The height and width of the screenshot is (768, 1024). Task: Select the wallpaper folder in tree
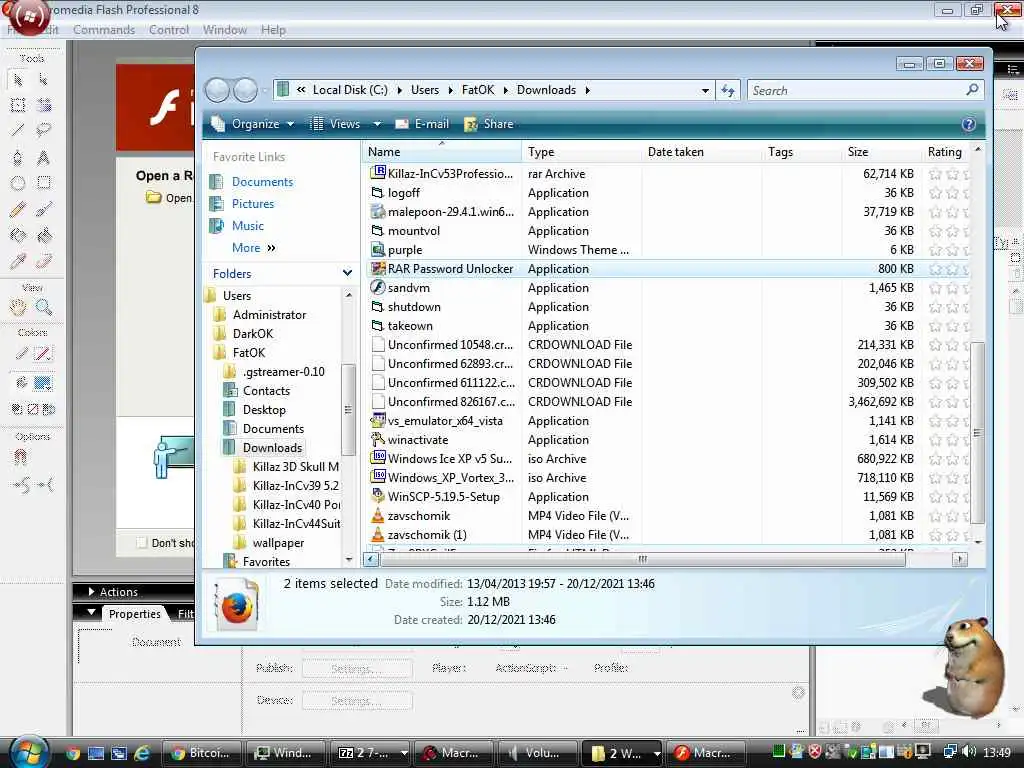[x=278, y=543]
